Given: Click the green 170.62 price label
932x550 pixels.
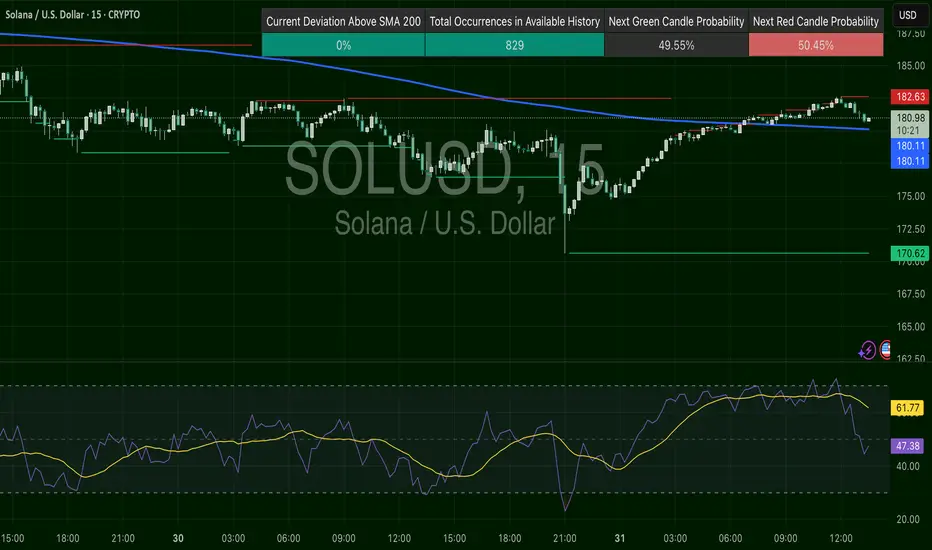Looking at the screenshot, I should 910,253.
